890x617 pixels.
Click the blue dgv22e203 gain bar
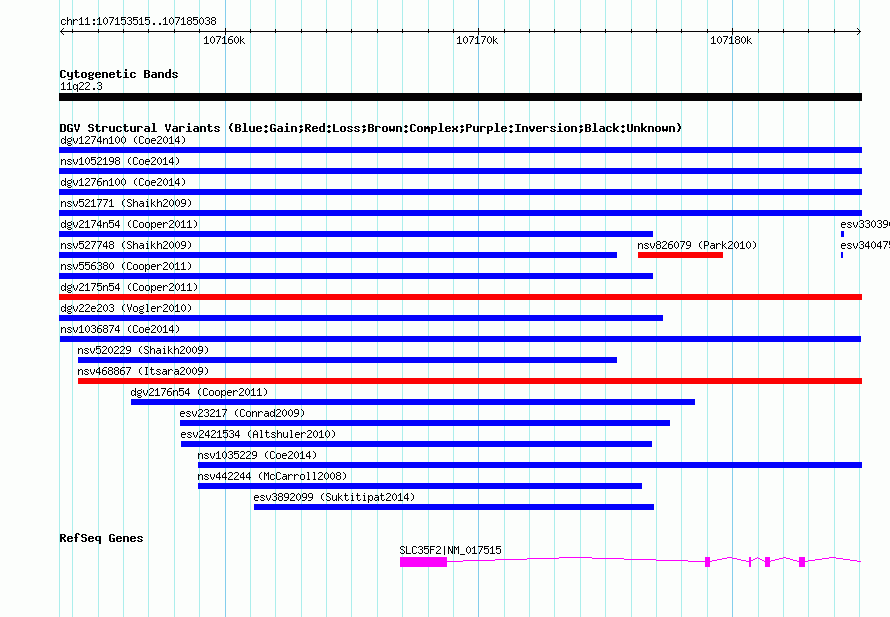pos(361,318)
